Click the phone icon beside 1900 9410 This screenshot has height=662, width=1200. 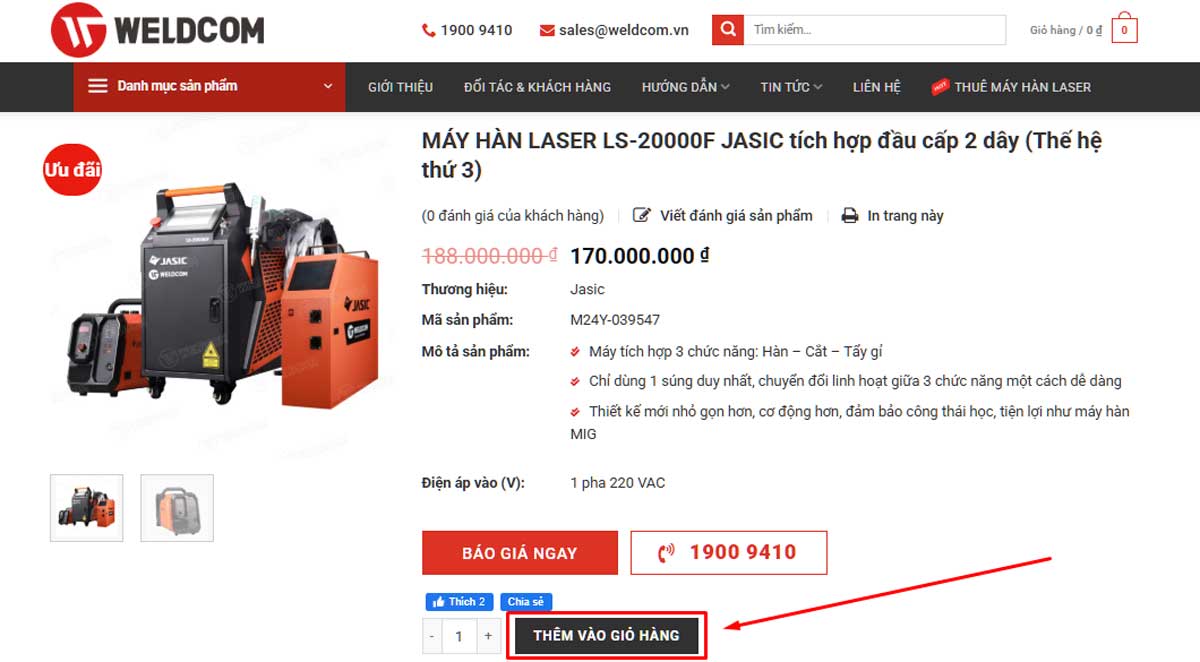click(429, 31)
